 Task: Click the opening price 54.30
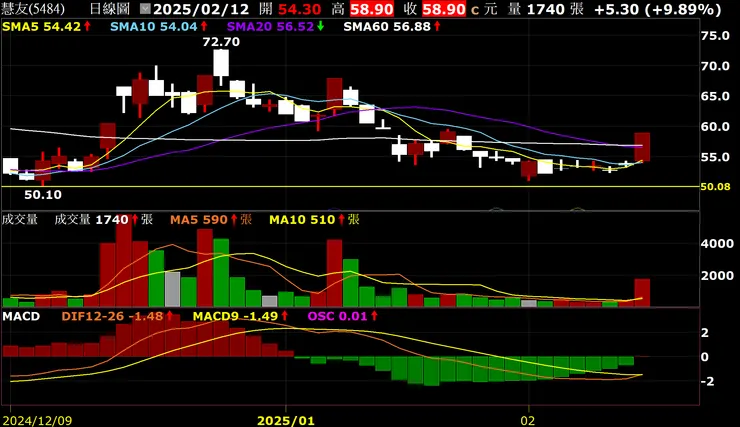[300, 9]
